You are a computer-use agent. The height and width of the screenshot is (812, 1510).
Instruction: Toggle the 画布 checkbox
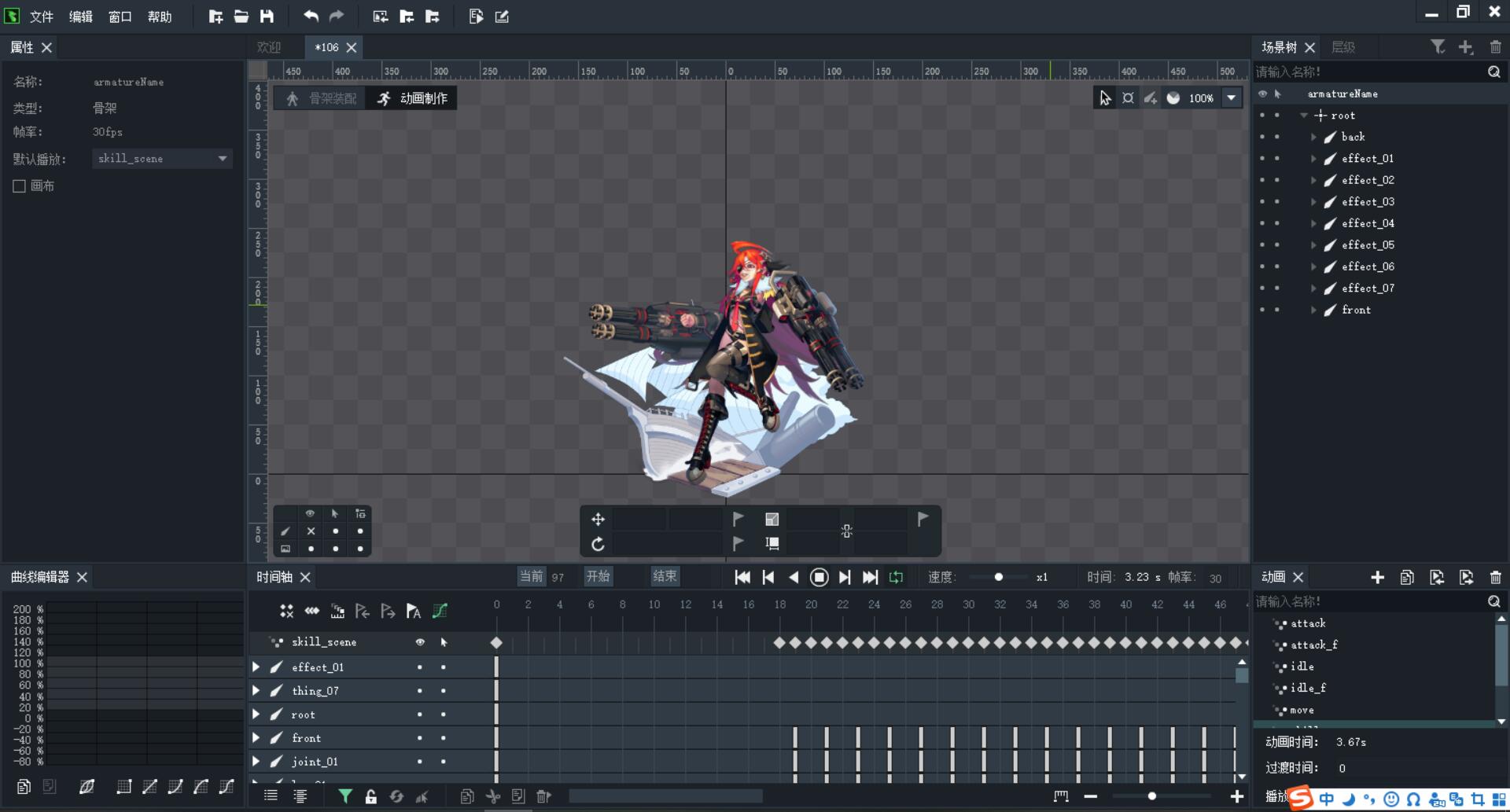(x=20, y=186)
